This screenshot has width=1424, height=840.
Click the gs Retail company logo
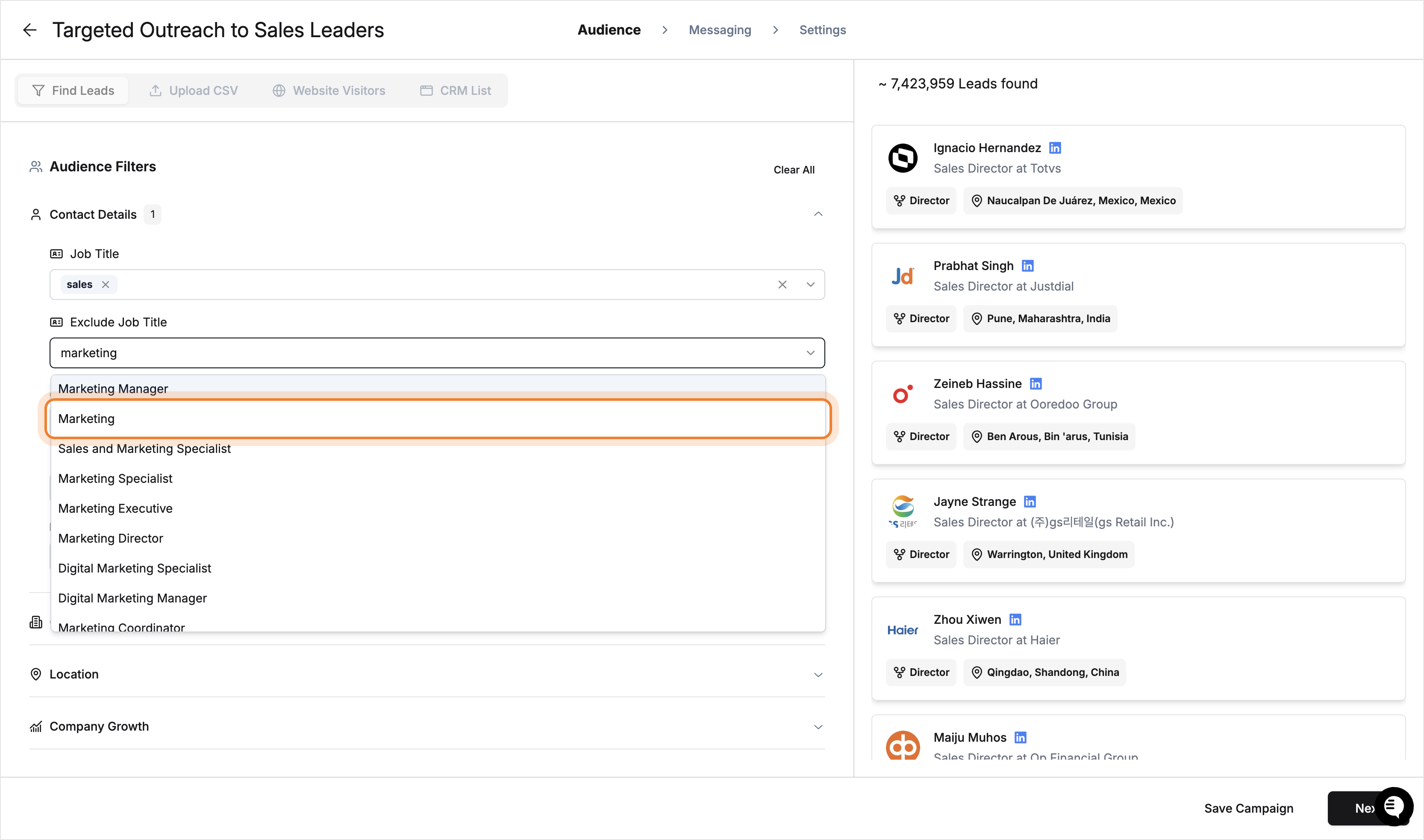pyautogui.click(x=903, y=512)
